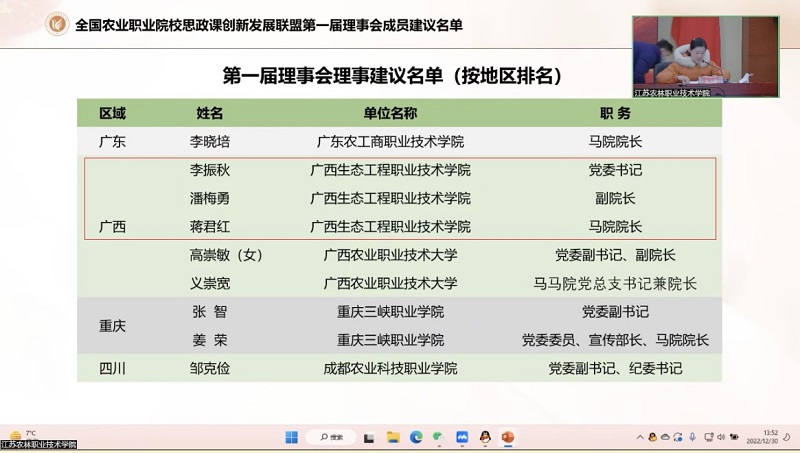Click the 重庆 region cell

tap(112, 326)
